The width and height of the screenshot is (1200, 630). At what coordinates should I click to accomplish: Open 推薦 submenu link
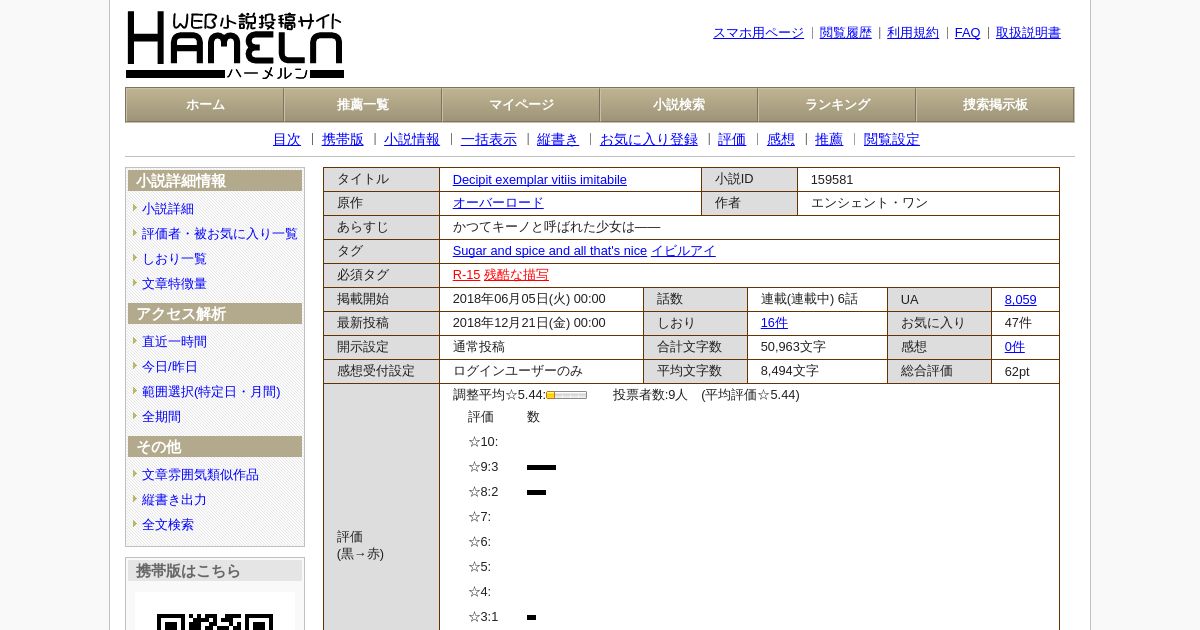[829, 140]
